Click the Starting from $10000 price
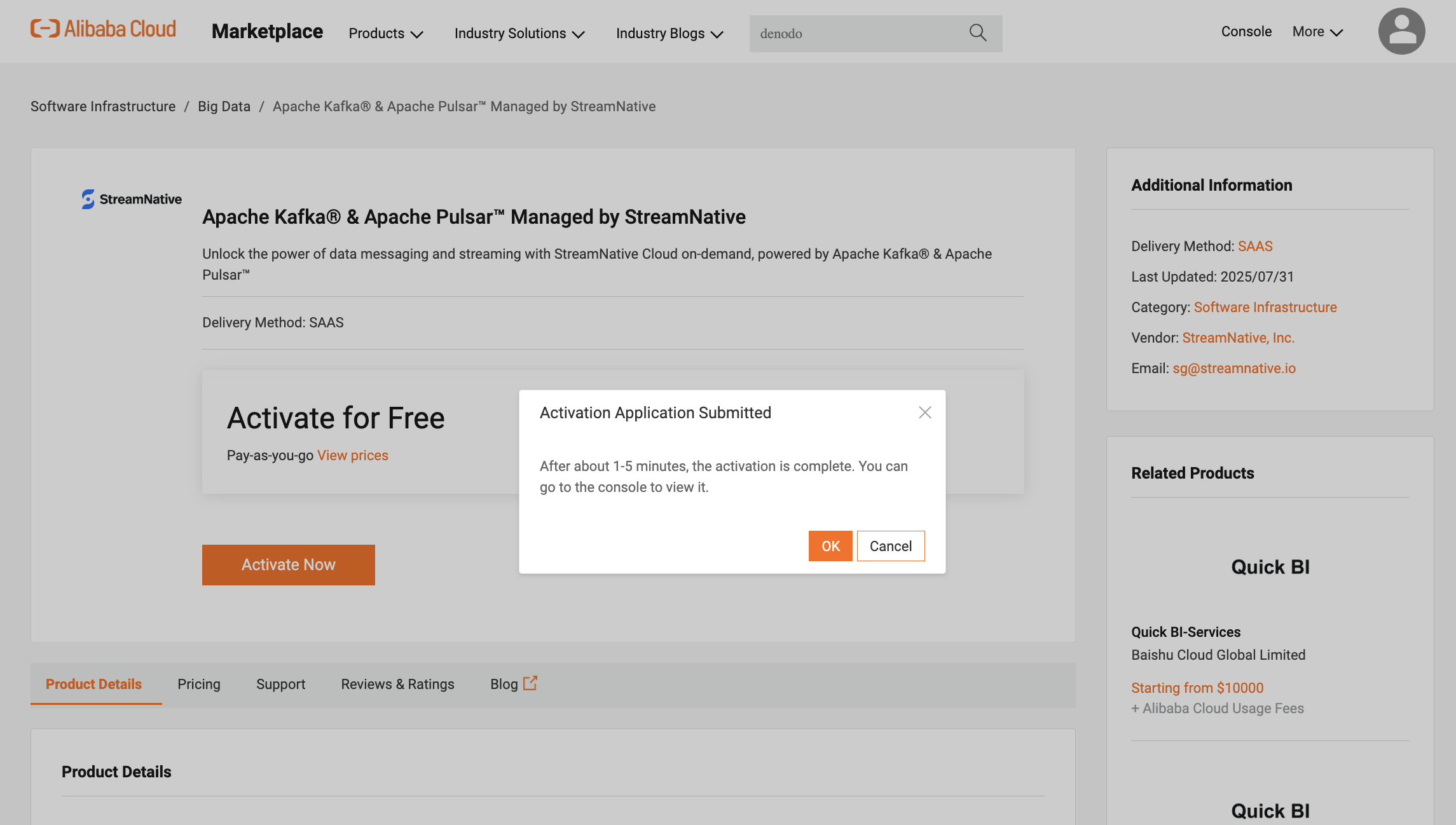Viewport: 1456px width, 825px height. [x=1197, y=688]
